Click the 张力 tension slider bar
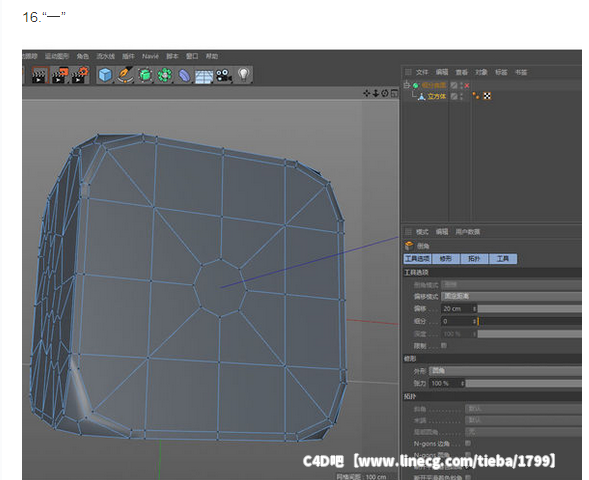Image resolution: width=589 pixels, height=480 pixels. click(x=524, y=383)
